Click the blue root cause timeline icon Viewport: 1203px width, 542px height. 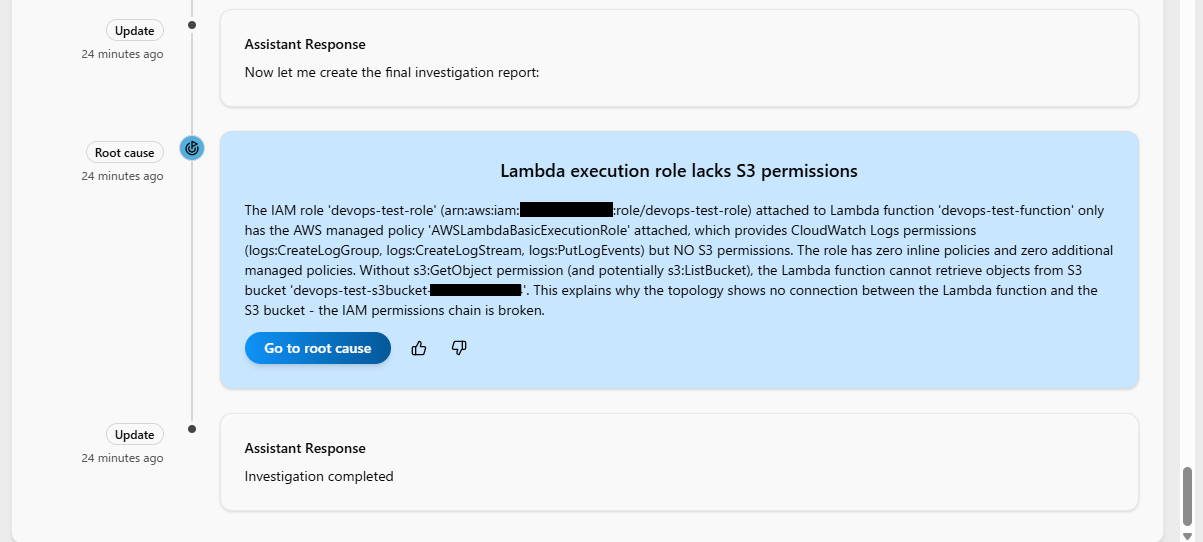pos(192,149)
